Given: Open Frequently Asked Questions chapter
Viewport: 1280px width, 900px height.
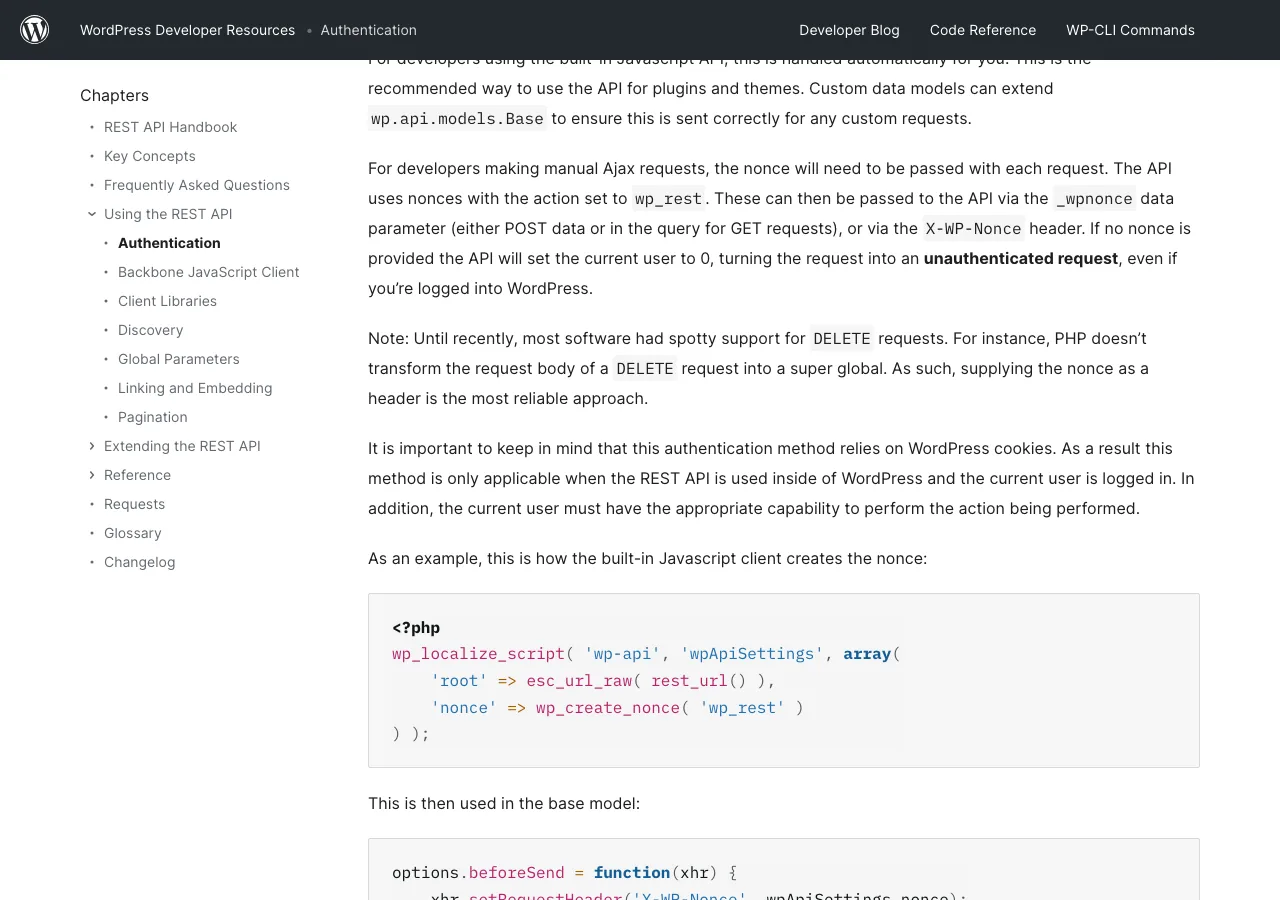Looking at the screenshot, I should pos(197,185).
